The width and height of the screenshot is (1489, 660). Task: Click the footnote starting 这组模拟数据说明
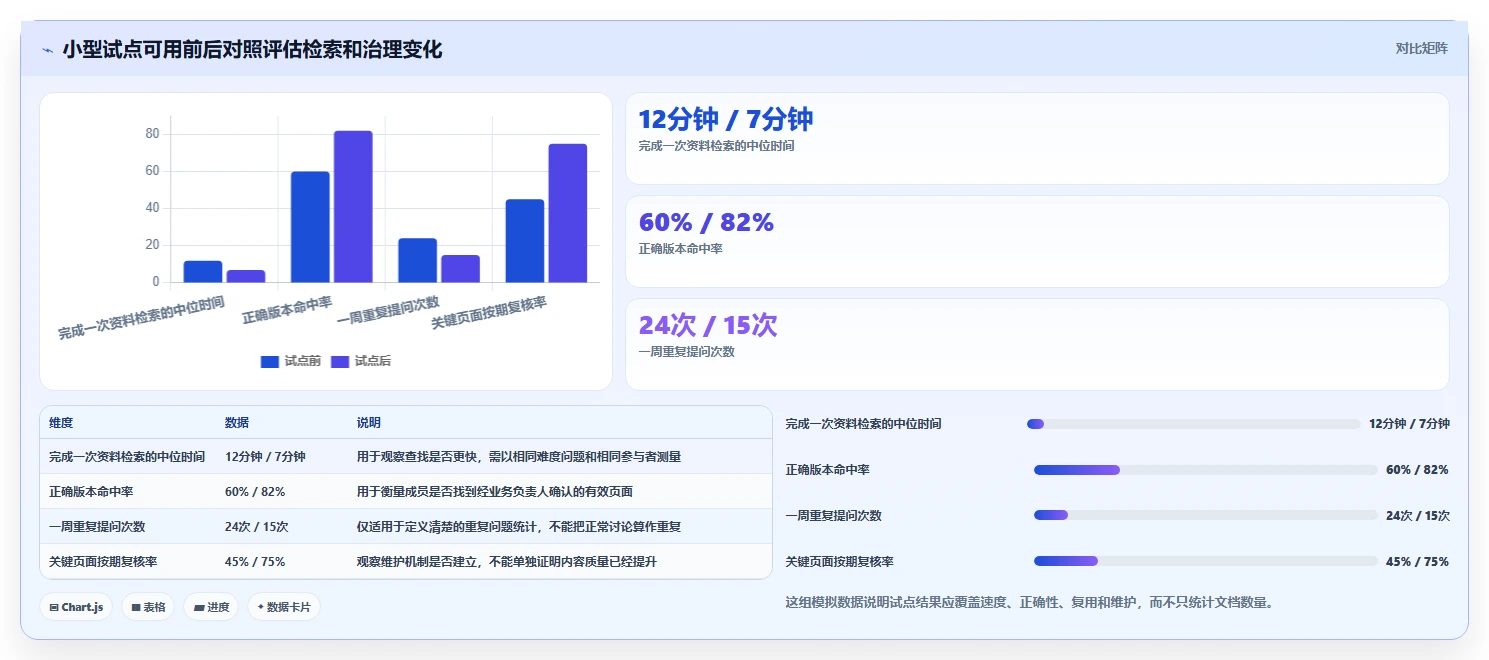click(1030, 603)
